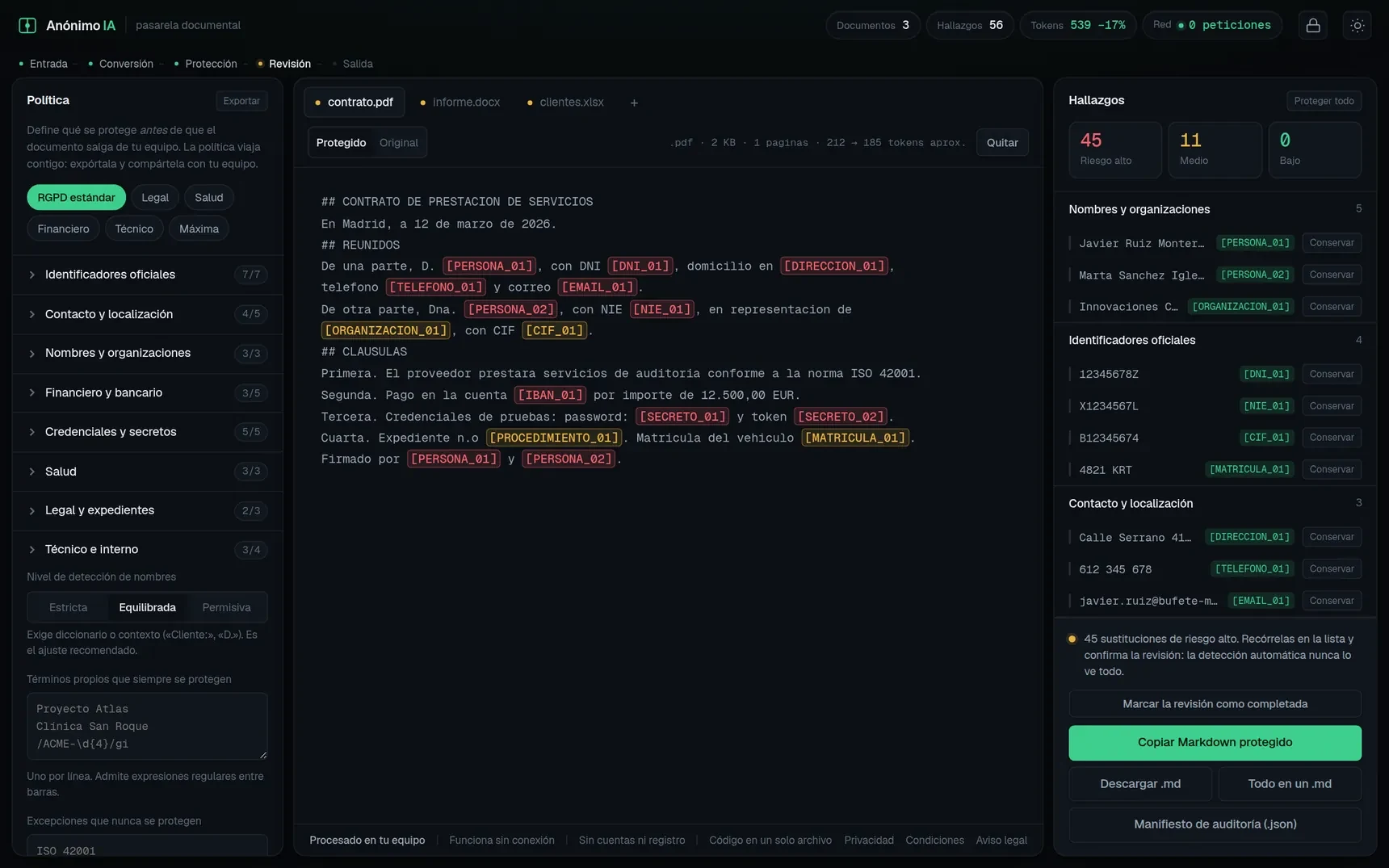Click Conservar for Javier Ruiz Monter
This screenshot has width=1389, height=868.
(x=1331, y=243)
